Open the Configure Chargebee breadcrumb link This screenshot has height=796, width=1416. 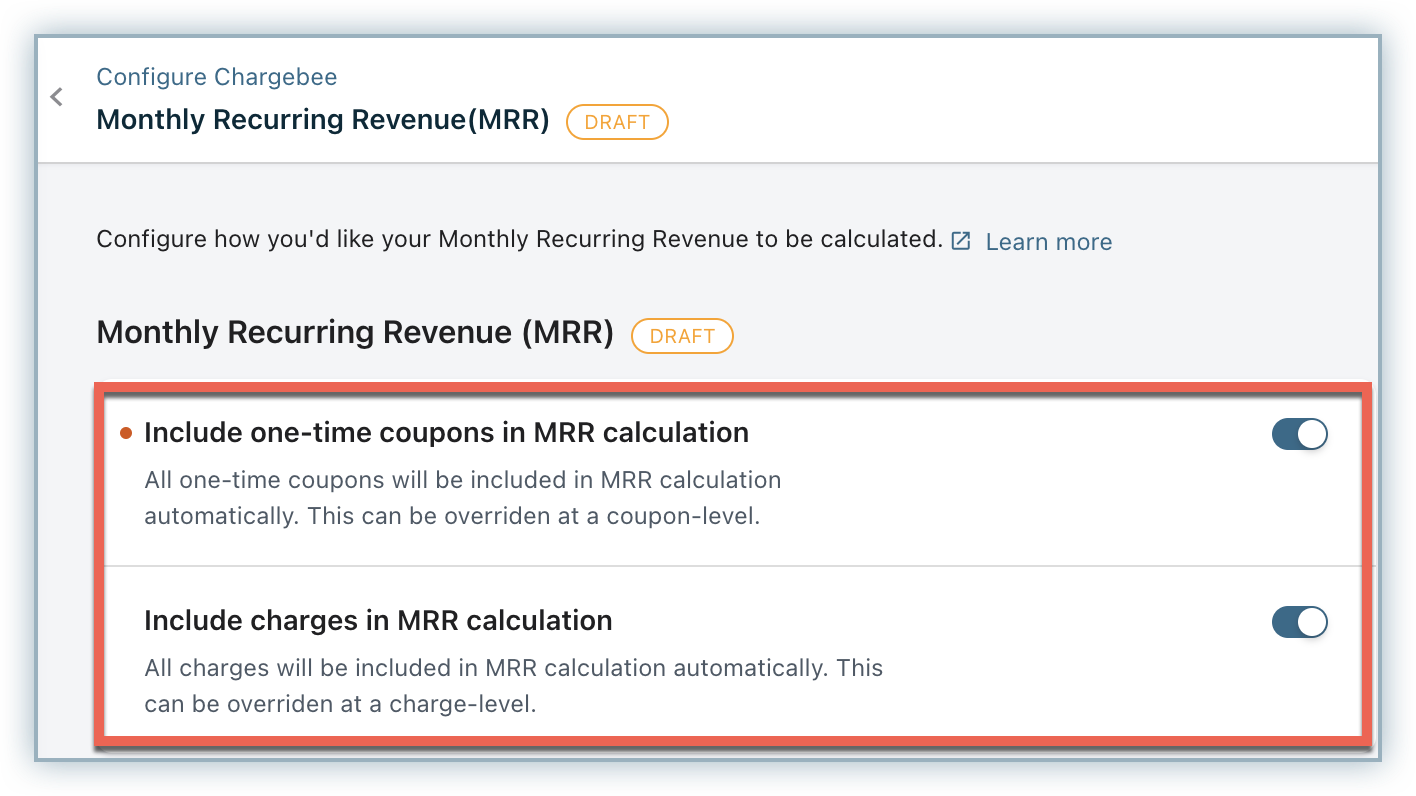pos(216,77)
